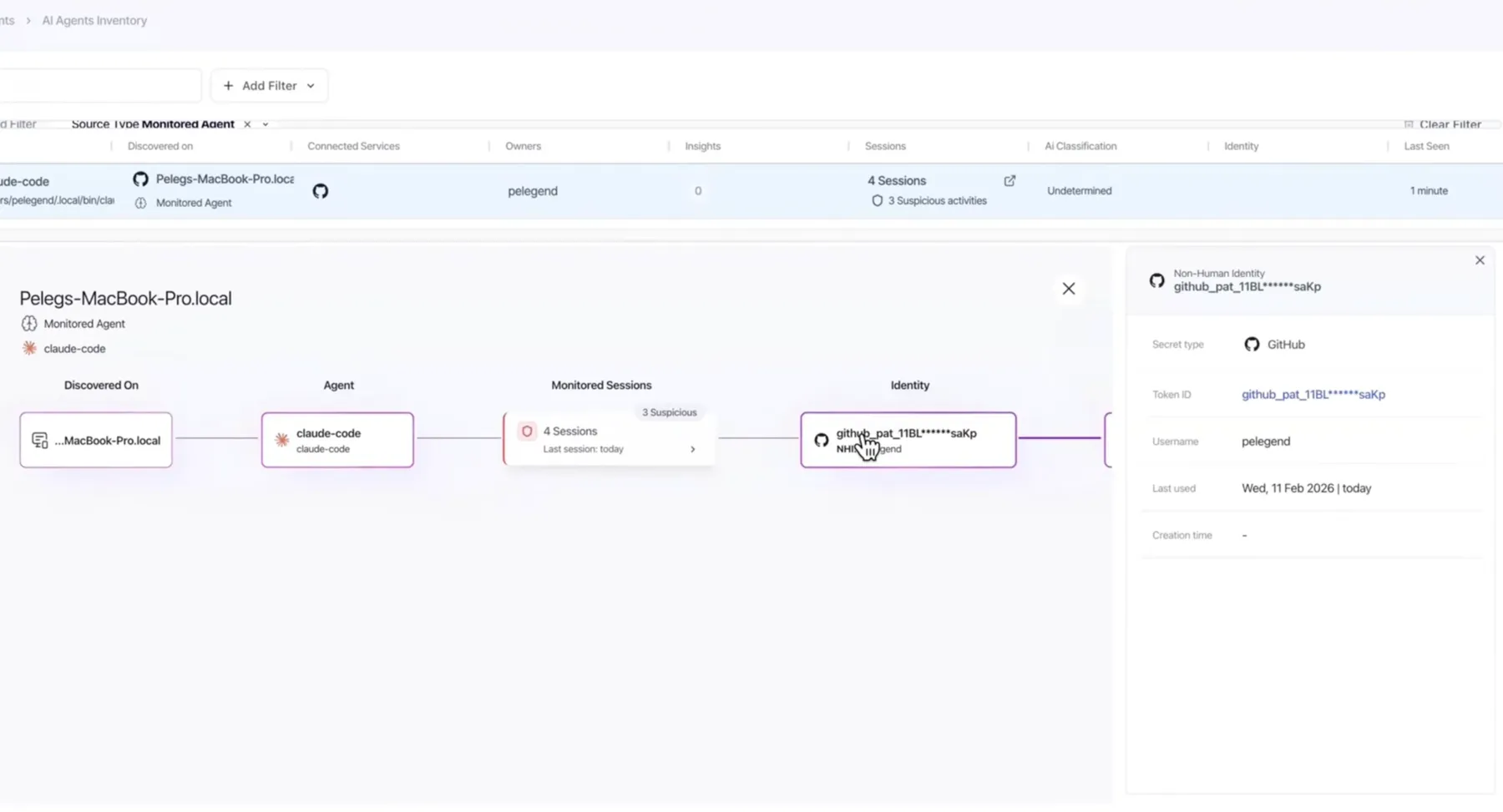Open the 4 Sessions monitored sessions node
Image resolution: width=1503 pixels, height=812 pixels.
(x=609, y=440)
